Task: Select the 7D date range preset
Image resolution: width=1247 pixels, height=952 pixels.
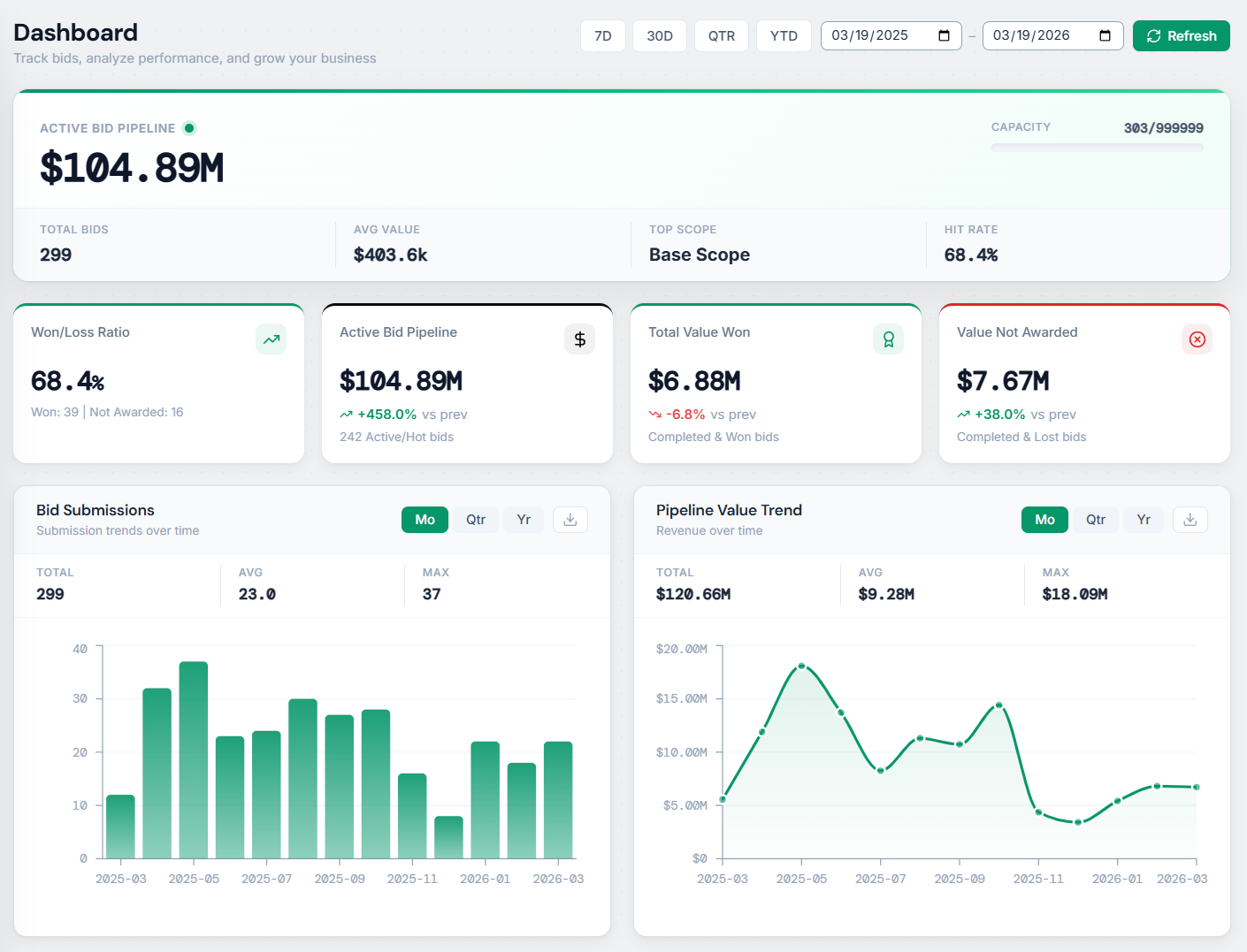Action: click(x=603, y=36)
